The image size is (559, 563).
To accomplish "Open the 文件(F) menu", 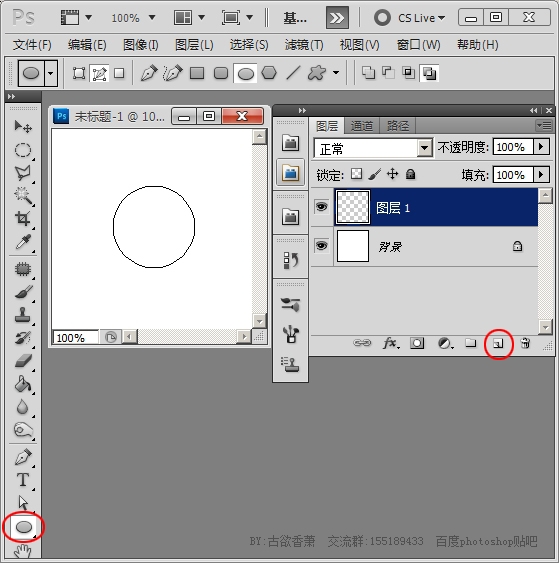I will click(x=32, y=45).
